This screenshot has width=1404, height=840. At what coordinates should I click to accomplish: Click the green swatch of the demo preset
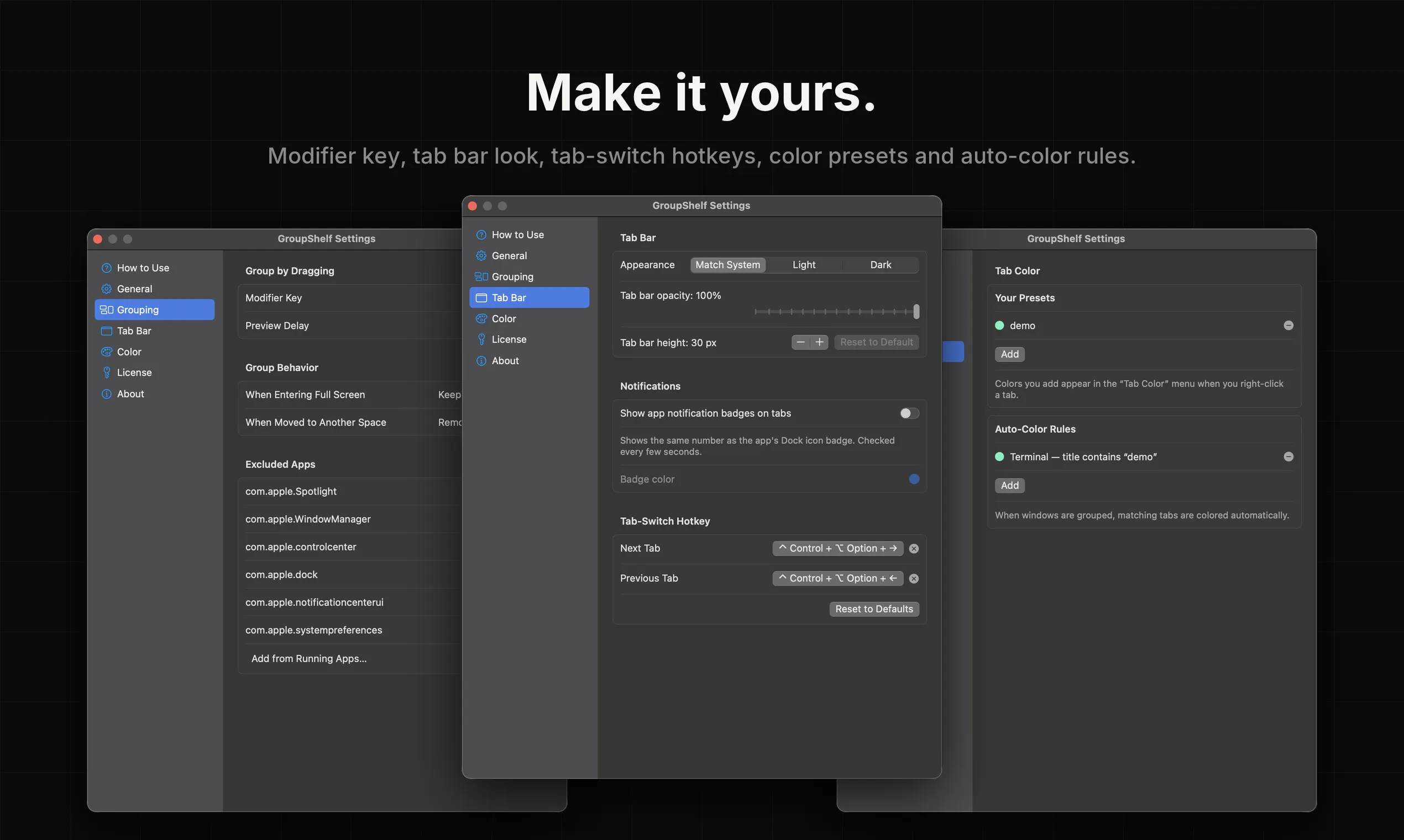pyautogui.click(x=999, y=326)
